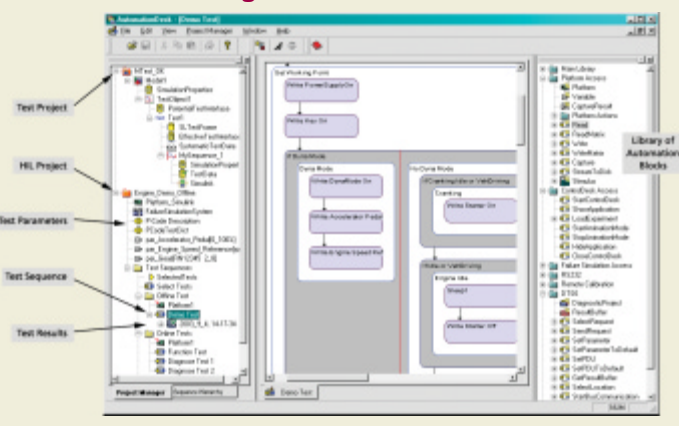Image resolution: width=679 pixels, height=426 pixels.
Task: Open the Project Manager menu
Action: tap(209, 31)
